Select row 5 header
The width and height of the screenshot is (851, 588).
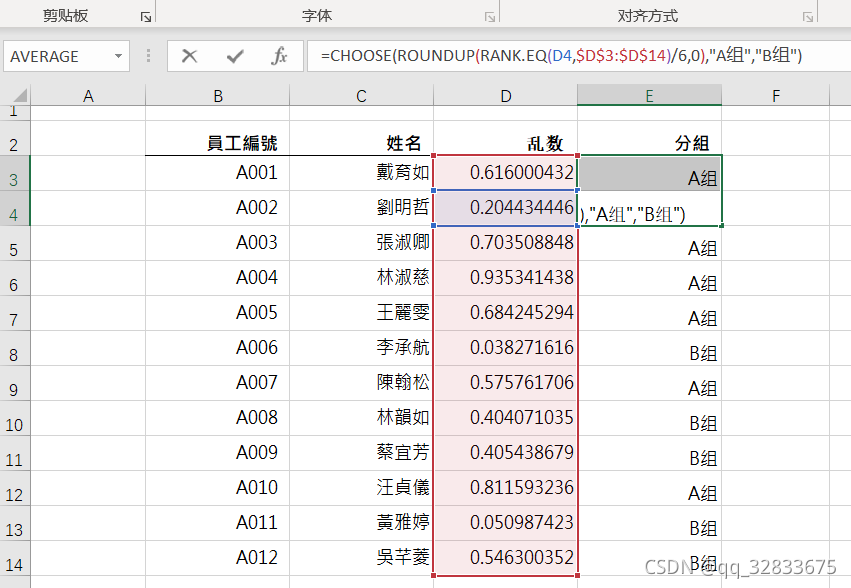[x=15, y=243]
